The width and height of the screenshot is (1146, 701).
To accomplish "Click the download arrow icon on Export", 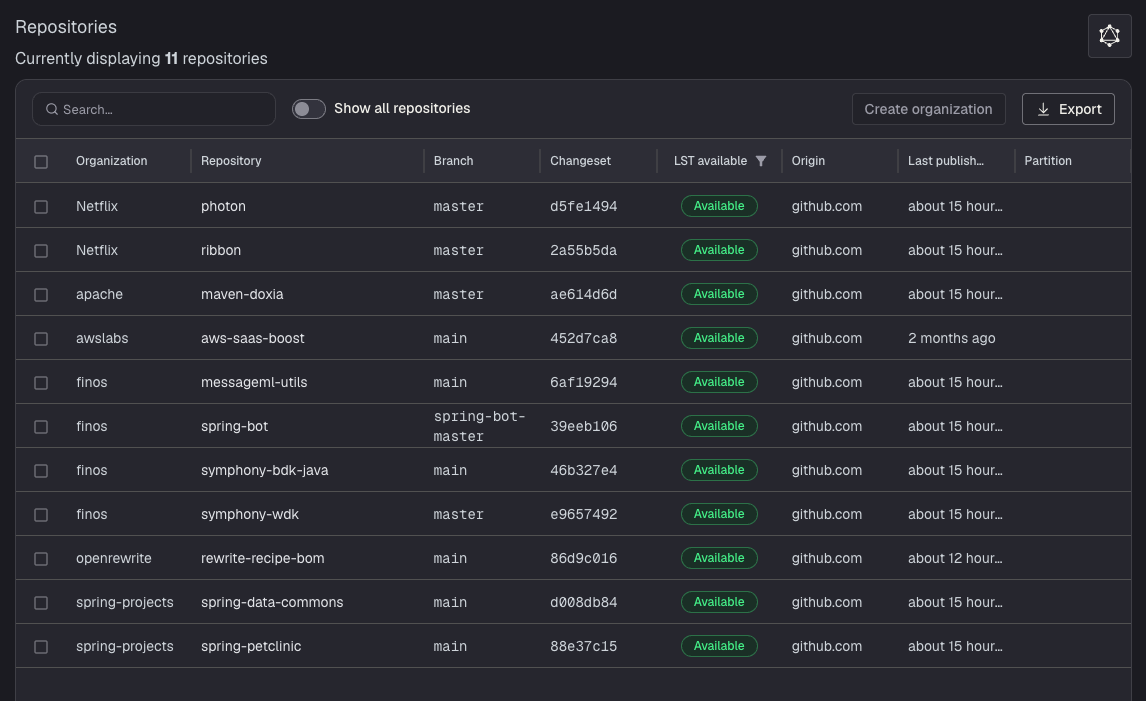I will point(1043,109).
